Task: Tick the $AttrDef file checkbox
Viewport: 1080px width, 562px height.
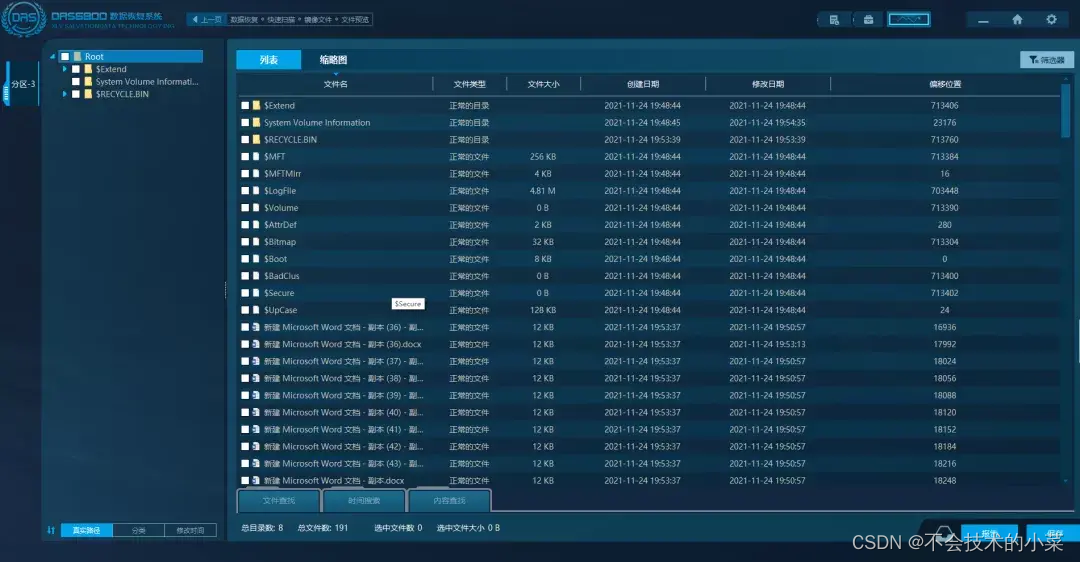Action: (x=245, y=225)
